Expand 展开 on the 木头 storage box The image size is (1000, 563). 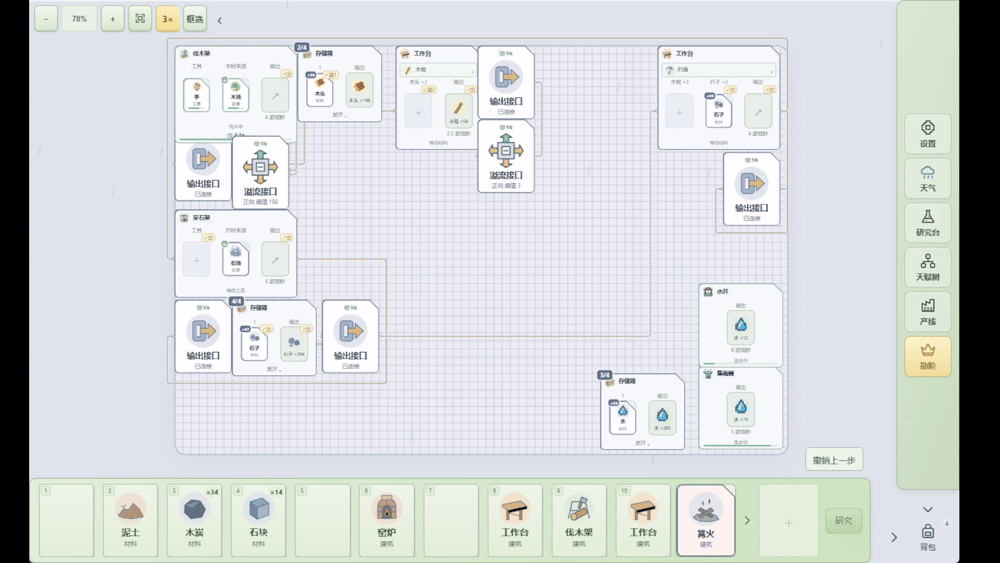tap(339, 115)
